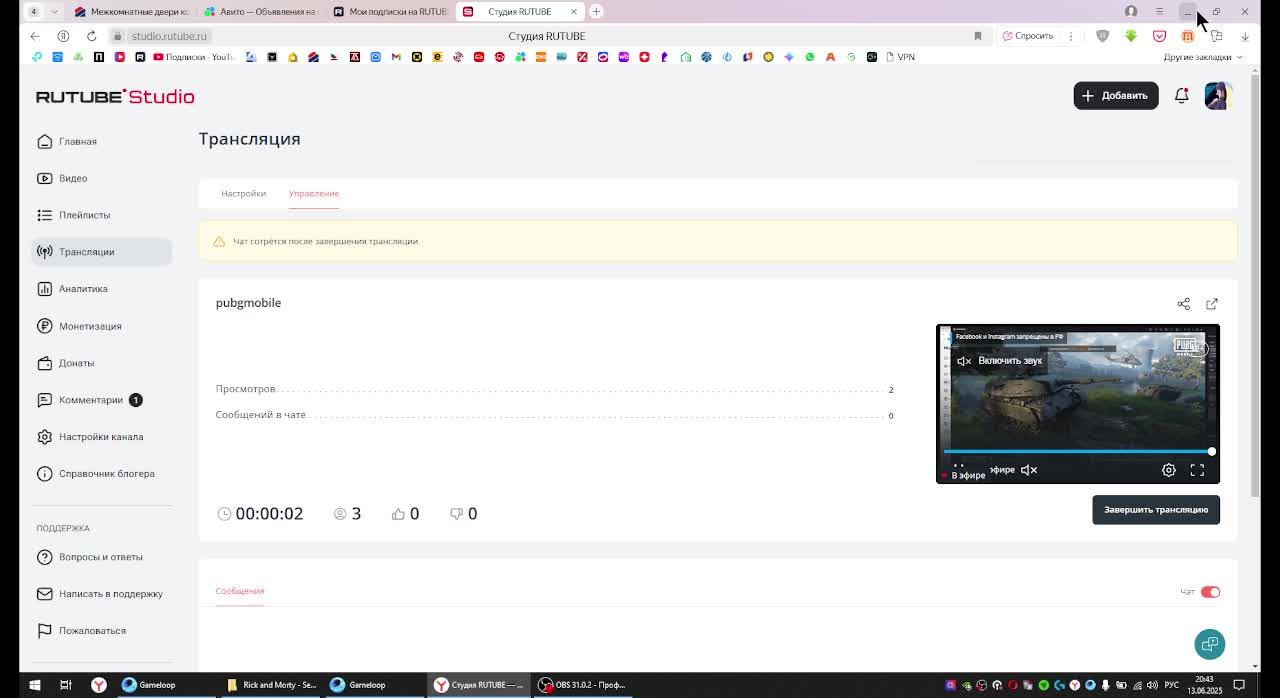
Task: Close the Студия RUTUBE browser tab
Action: click(x=574, y=11)
